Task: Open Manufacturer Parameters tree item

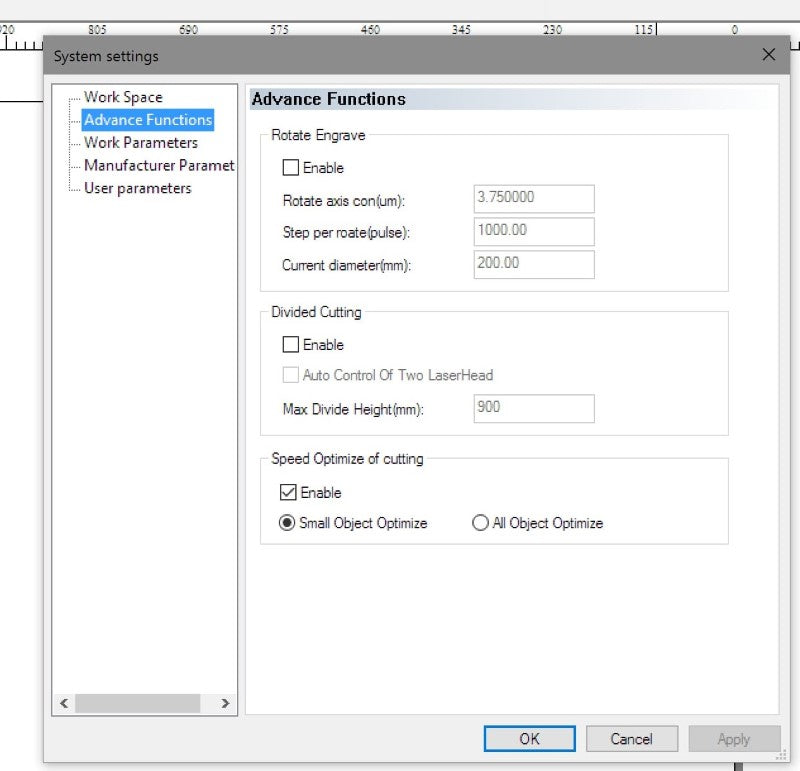Action: click(158, 166)
